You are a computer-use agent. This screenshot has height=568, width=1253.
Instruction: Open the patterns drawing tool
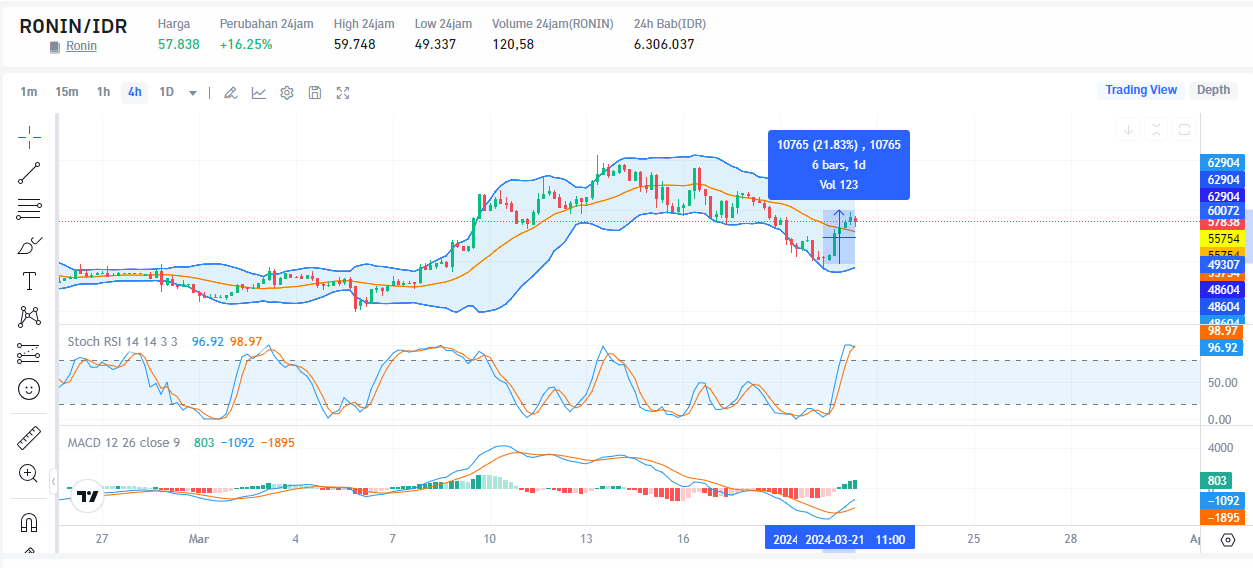(29, 317)
